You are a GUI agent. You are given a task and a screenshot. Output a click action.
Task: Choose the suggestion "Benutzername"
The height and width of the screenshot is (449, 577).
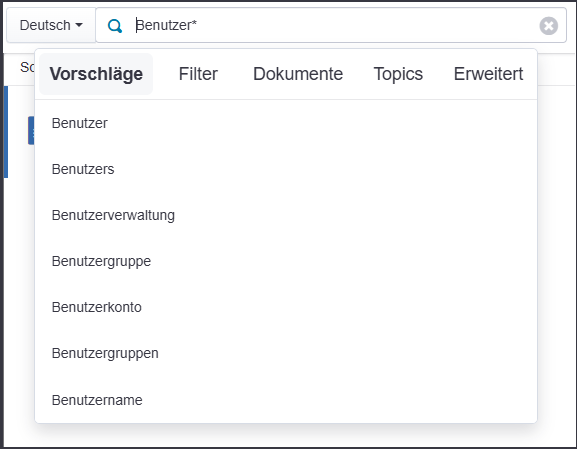point(286,400)
